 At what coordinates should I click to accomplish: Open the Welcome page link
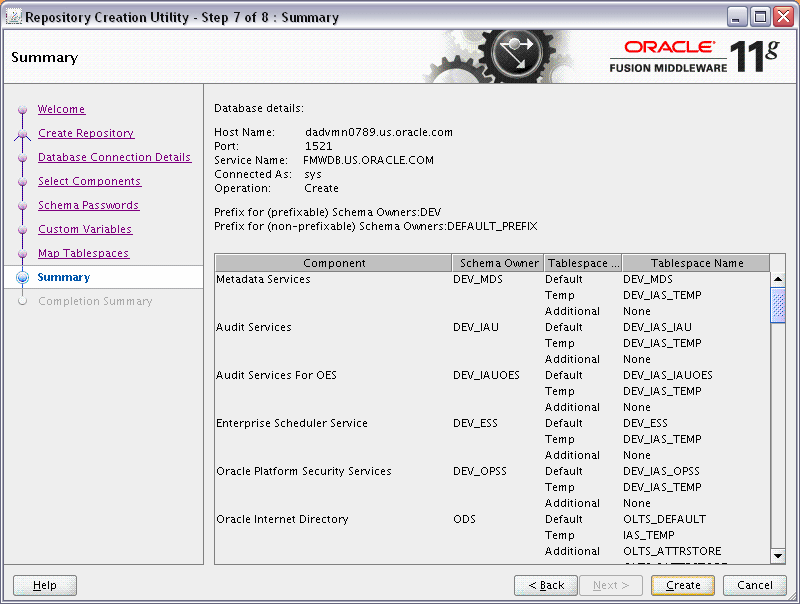(x=61, y=109)
